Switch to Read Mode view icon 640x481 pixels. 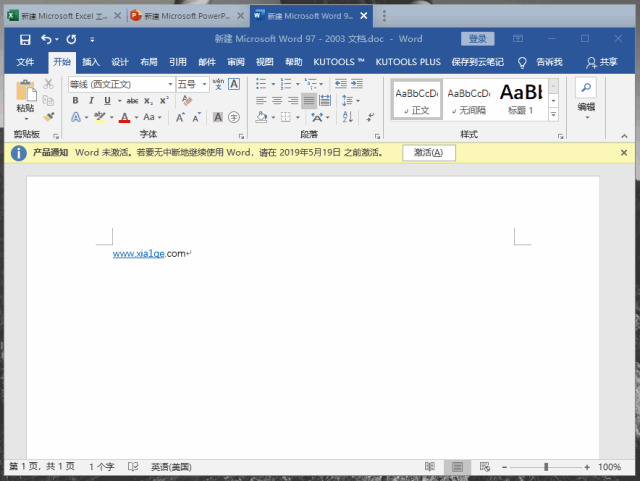[429, 466]
